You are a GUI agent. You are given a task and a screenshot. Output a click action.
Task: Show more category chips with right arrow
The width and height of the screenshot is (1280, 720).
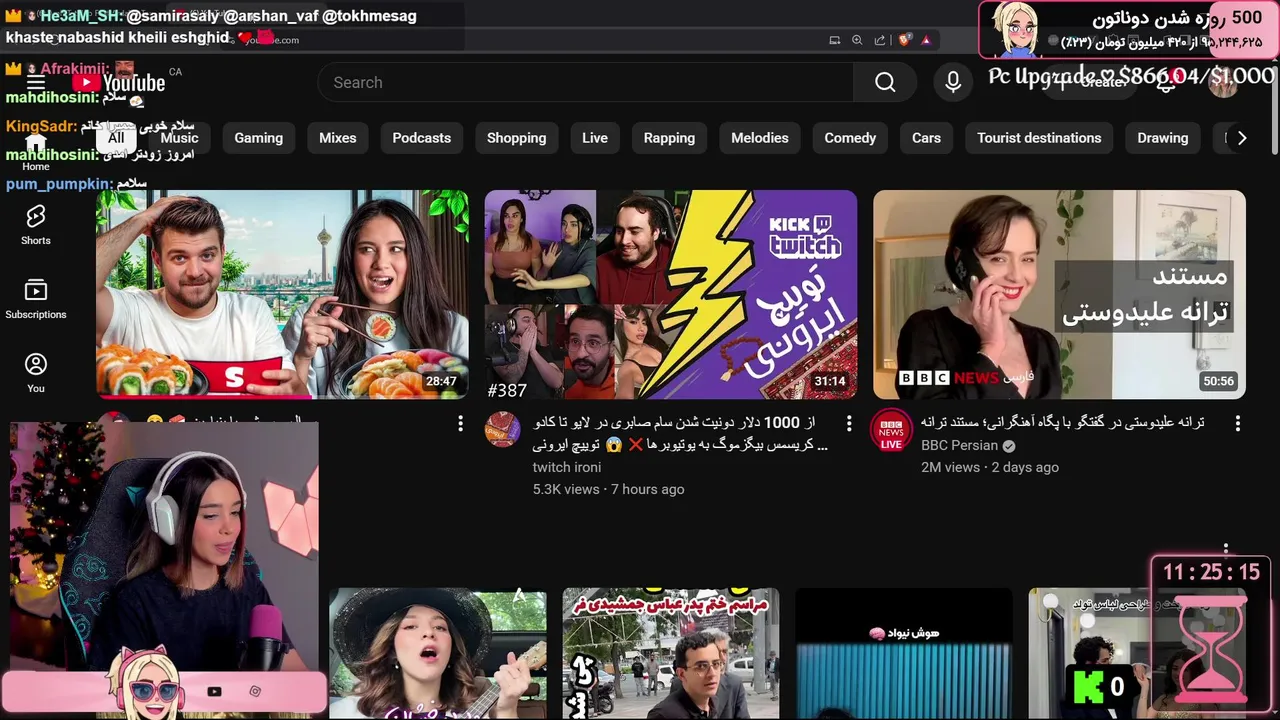[x=1242, y=138]
